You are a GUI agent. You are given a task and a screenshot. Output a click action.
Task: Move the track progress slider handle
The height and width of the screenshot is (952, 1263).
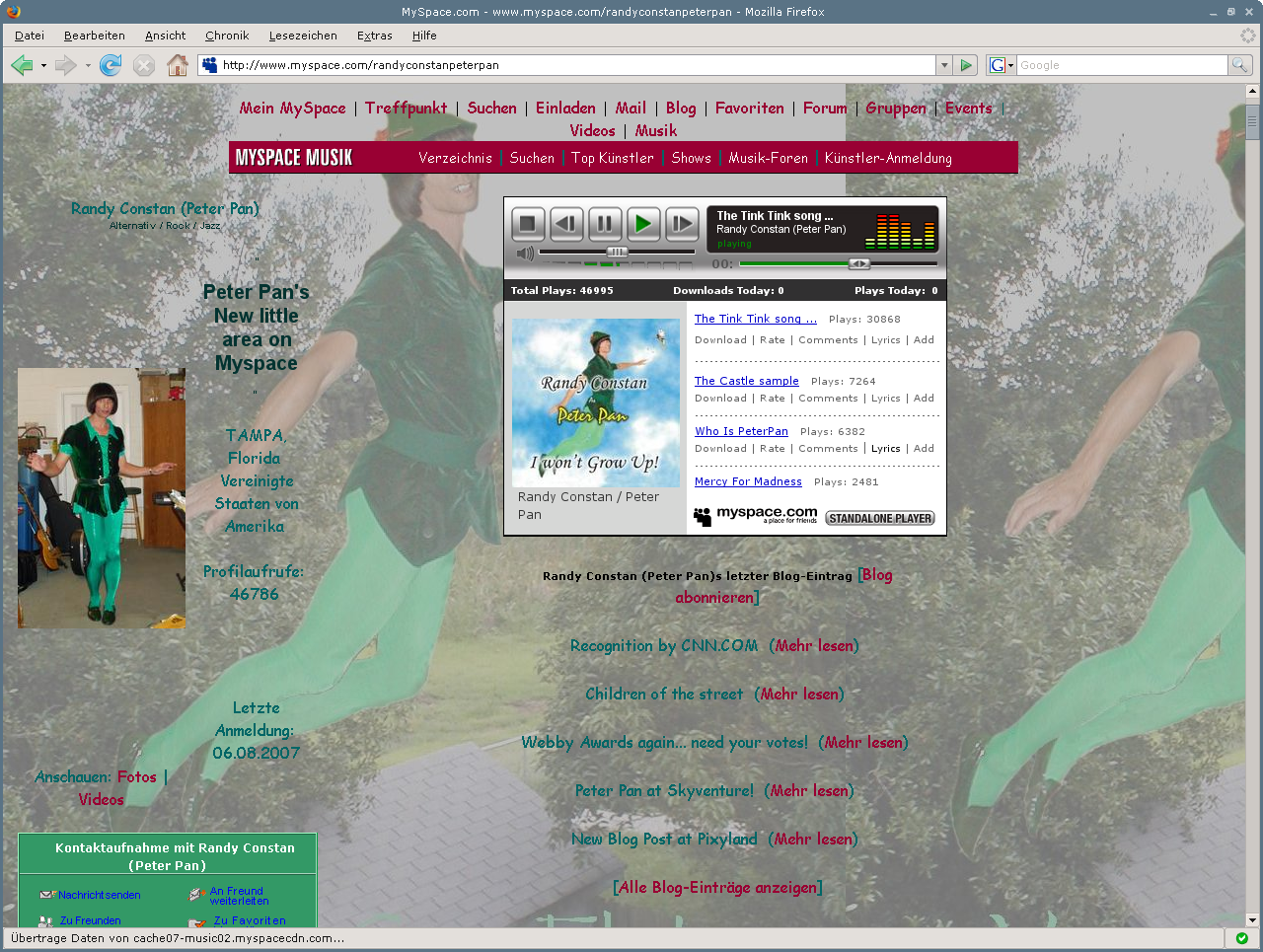859,263
